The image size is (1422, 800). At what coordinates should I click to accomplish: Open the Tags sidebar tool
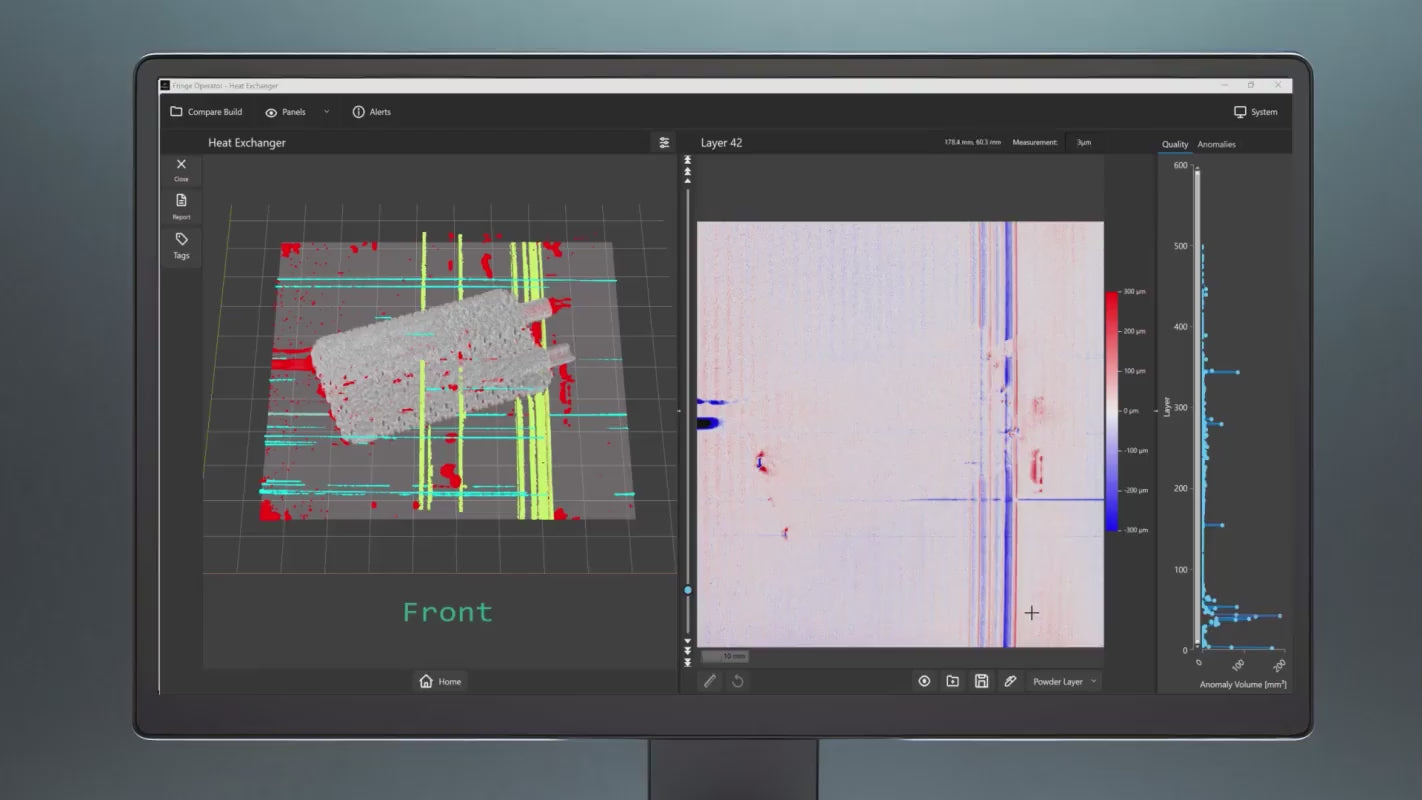tap(181, 244)
